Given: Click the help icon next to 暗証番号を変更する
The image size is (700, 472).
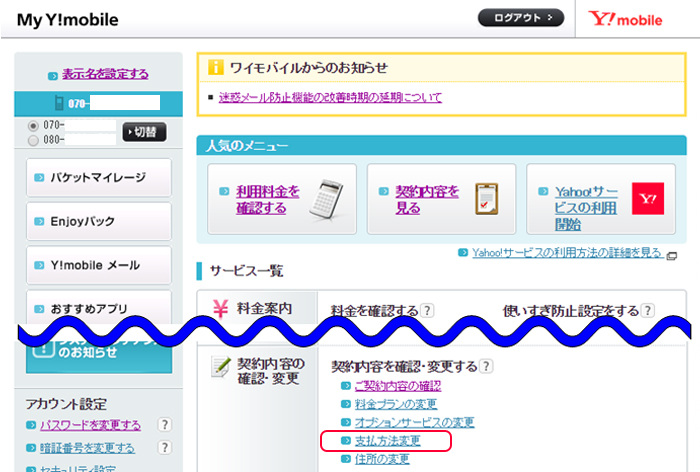Looking at the screenshot, I should pyautogui.click(x=165, y=447).
